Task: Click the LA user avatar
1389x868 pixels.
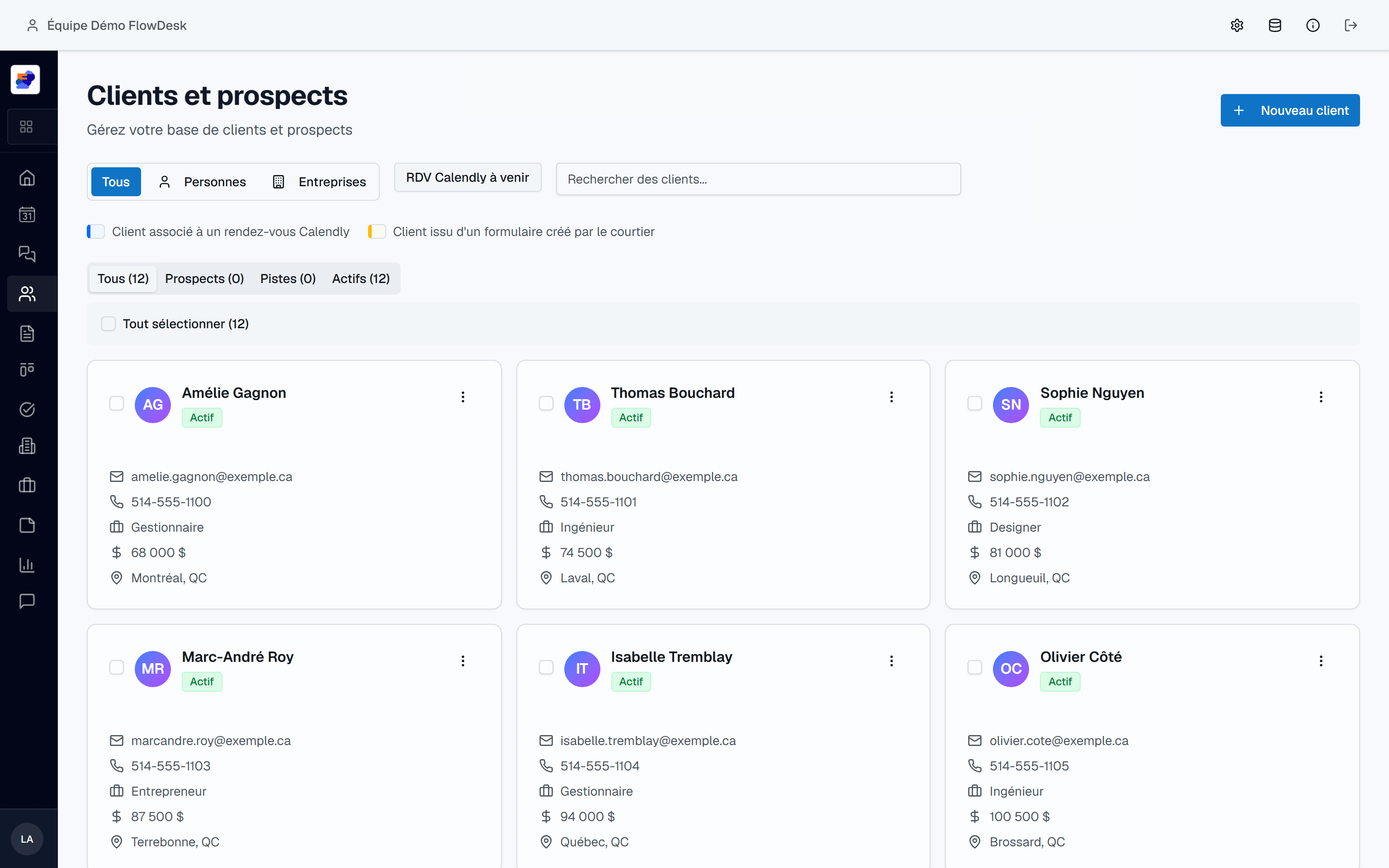Action: 27,839
